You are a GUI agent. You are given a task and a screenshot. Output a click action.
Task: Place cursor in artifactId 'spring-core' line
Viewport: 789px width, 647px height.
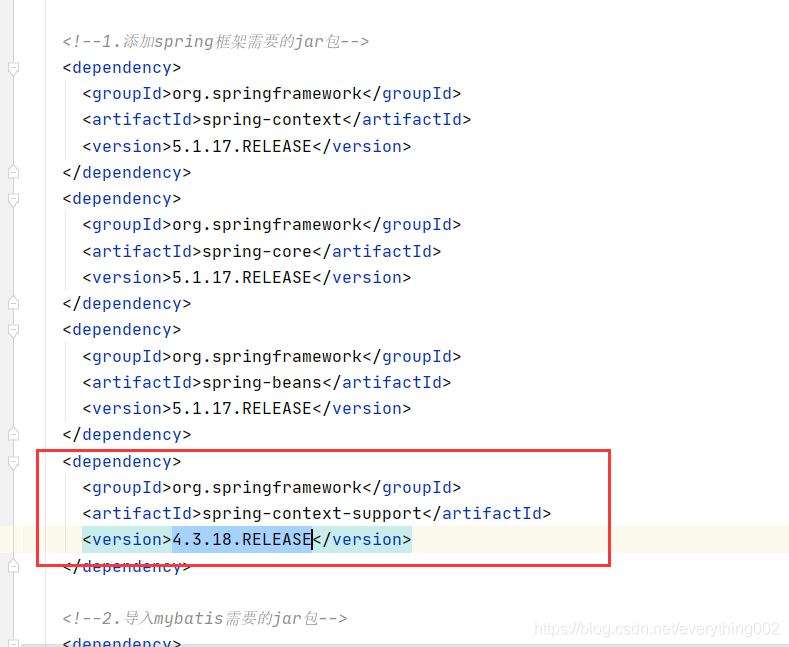(x=262, y=251)
